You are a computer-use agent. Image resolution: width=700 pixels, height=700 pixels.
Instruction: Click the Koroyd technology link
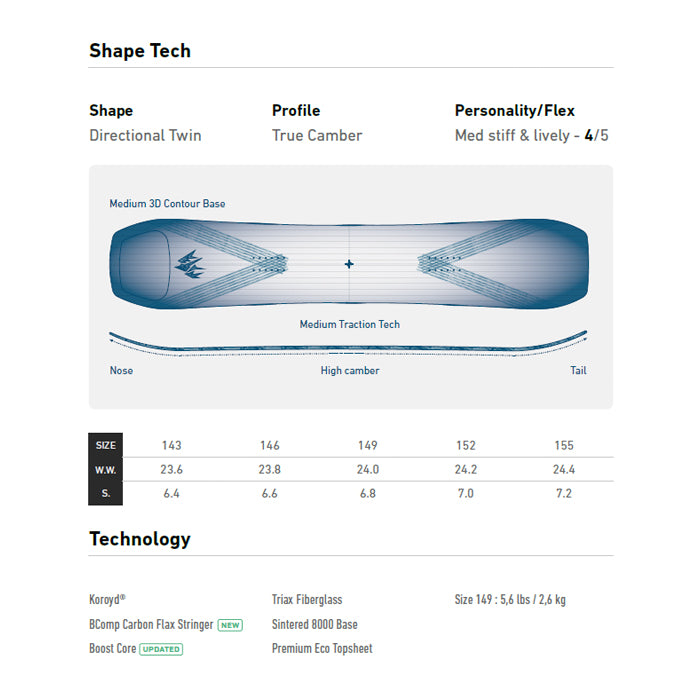click(107, 599)
